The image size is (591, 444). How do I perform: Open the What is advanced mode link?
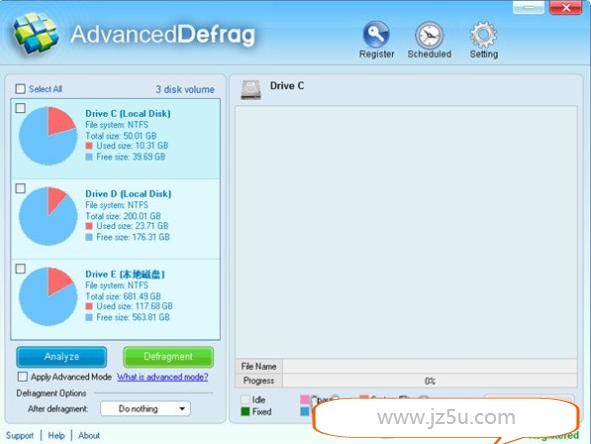point(162,377)
